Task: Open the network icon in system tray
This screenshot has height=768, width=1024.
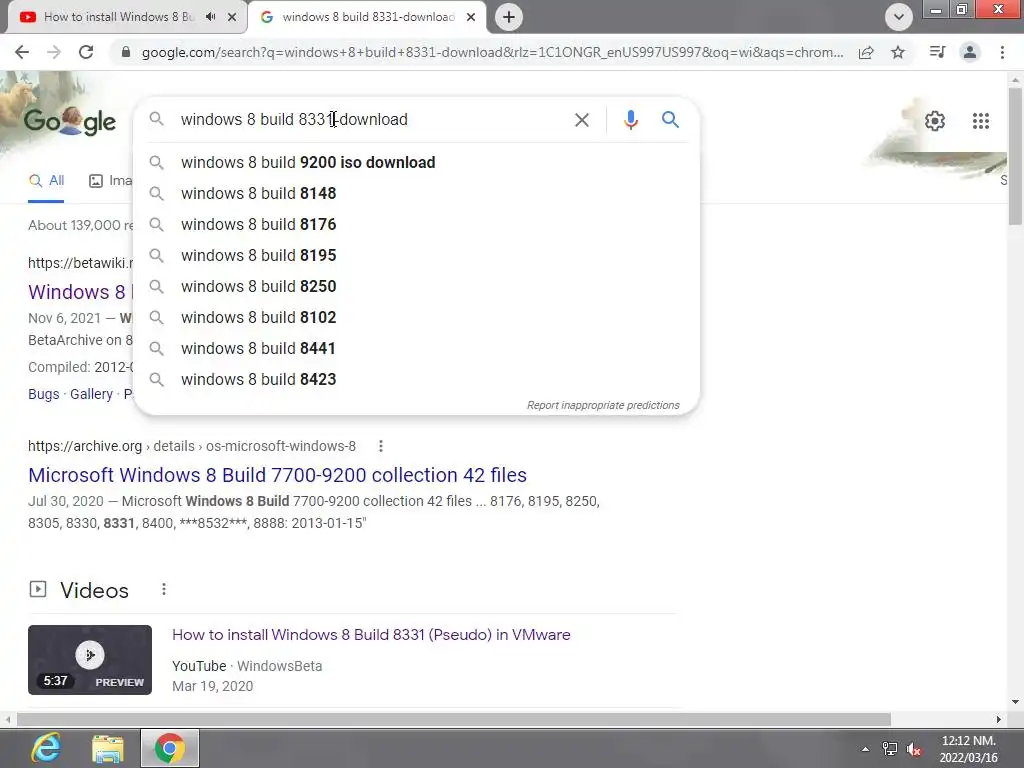Action: pyautogui.click(x=889, y=749)
